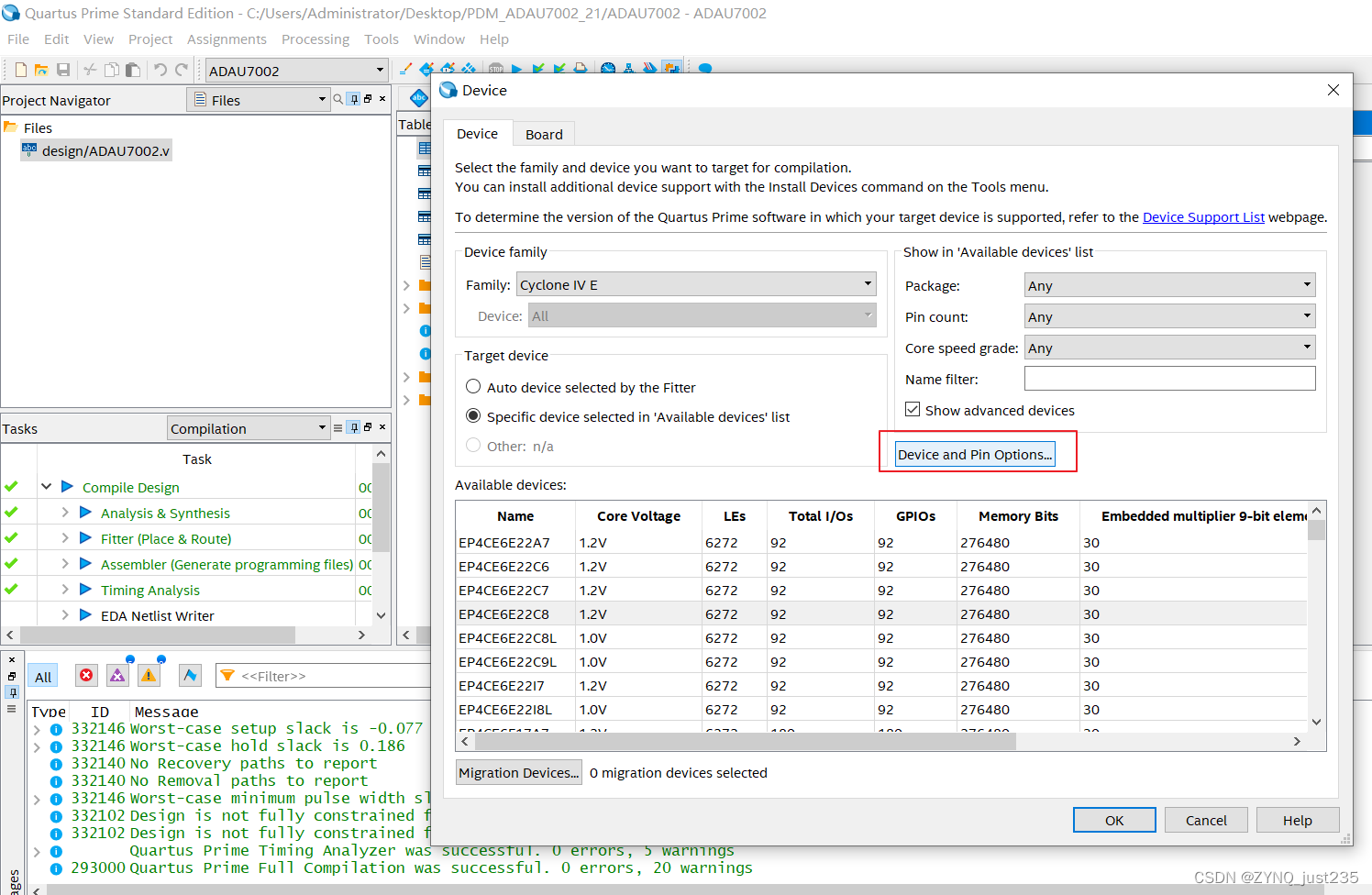The image size is (1372, 895).
Task: Click the Copy toolbar icon
Action: pos(111,70)
